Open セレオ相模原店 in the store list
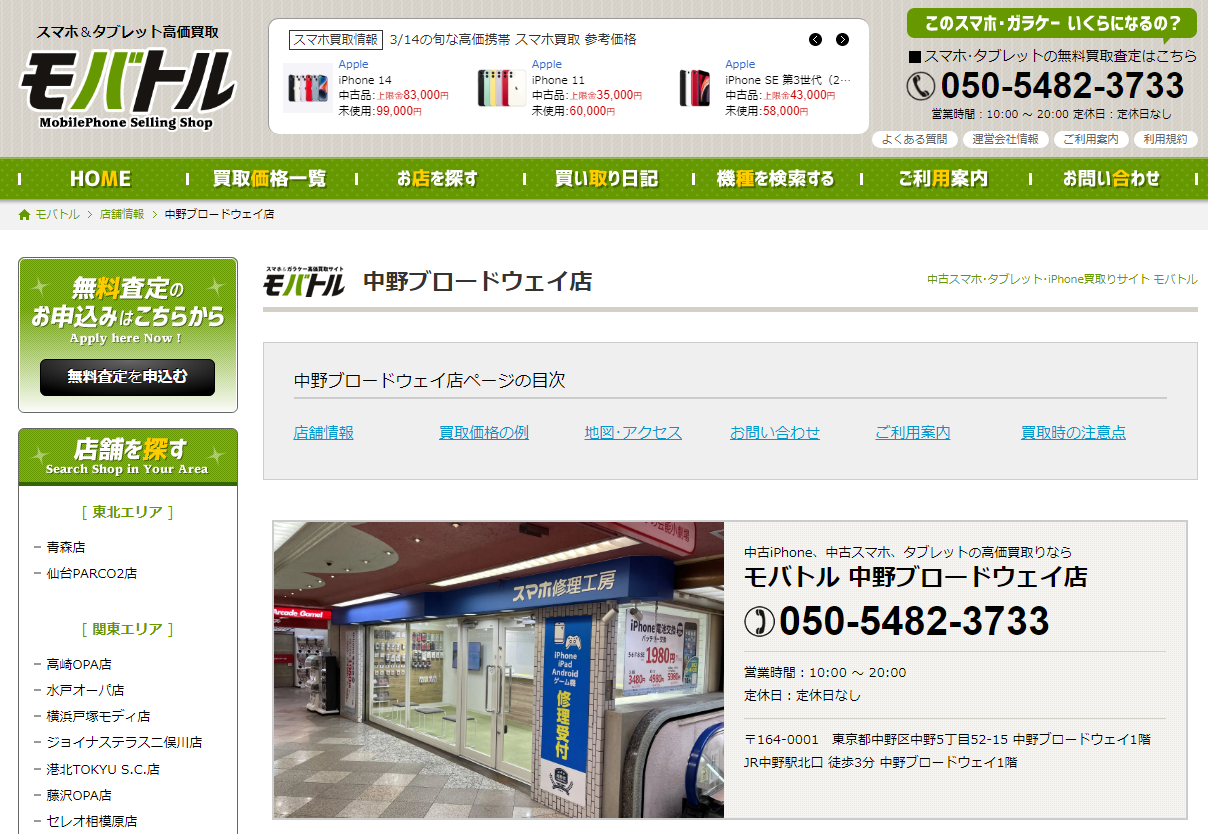 click(92, 822)
